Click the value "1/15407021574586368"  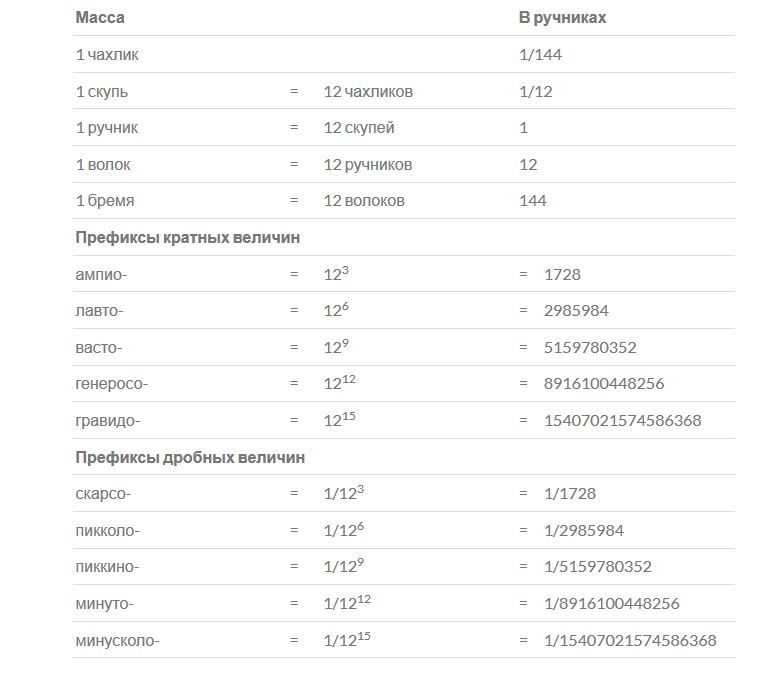pyautogui.click(x=630, y=640)
